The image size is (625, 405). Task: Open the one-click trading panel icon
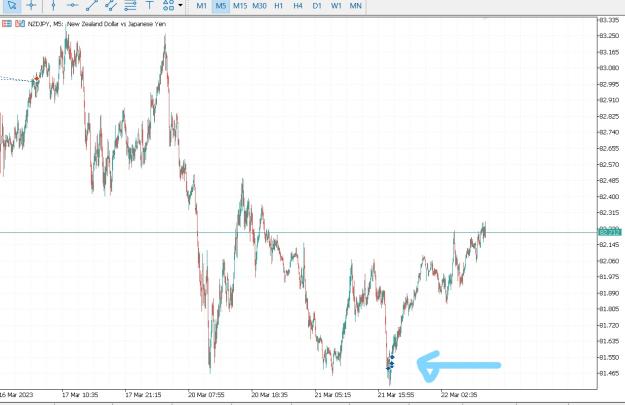point(6,24)
